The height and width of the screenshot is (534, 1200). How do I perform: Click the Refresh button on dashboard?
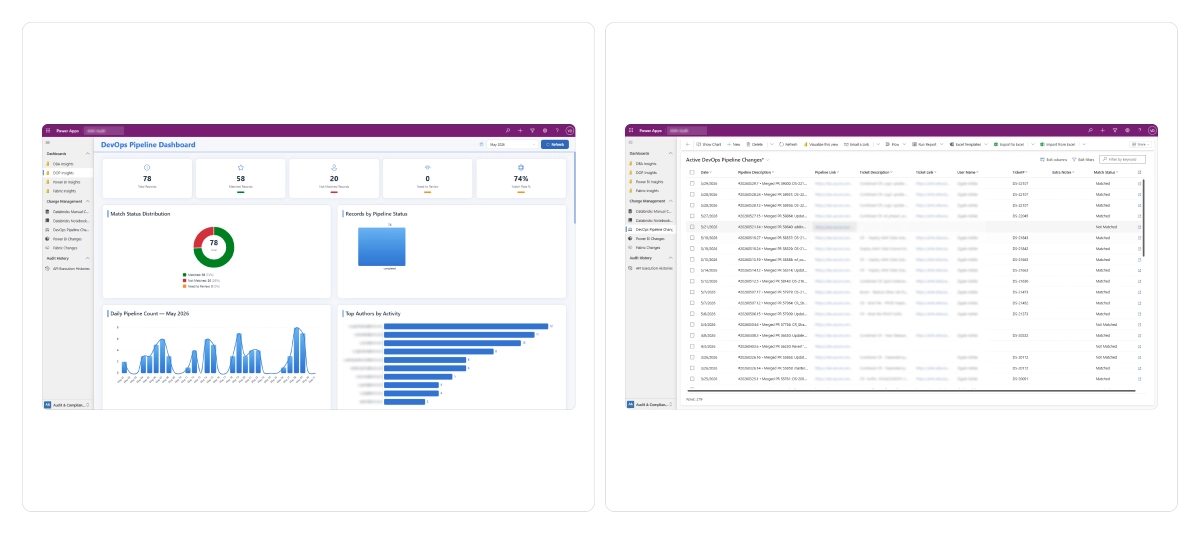click(555, 144)
